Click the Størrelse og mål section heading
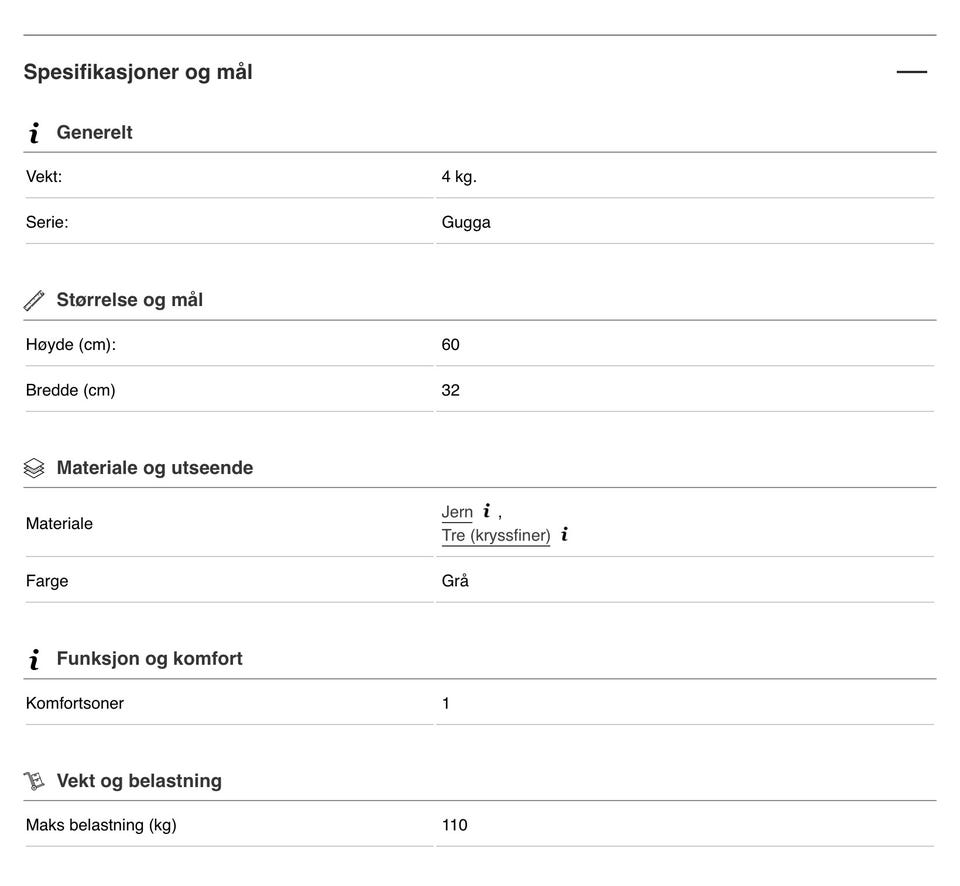 tap(129, 300)
